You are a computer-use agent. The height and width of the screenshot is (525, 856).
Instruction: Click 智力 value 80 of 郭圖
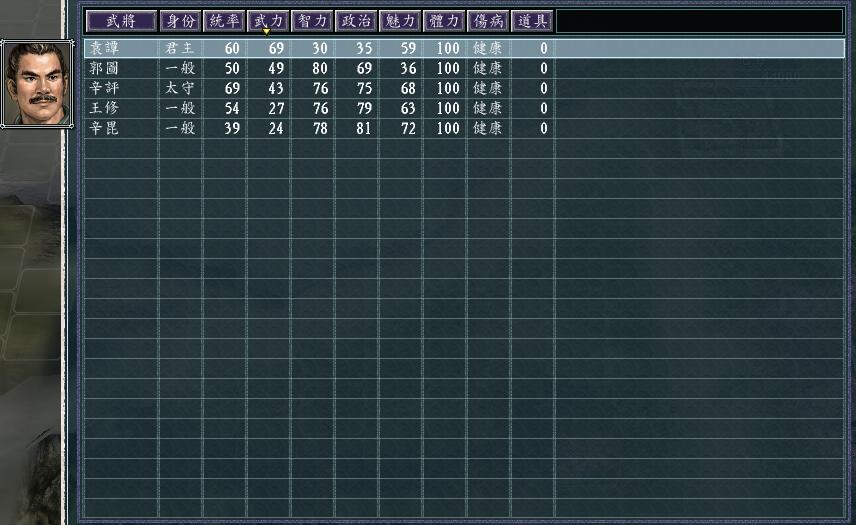(320, 68)
